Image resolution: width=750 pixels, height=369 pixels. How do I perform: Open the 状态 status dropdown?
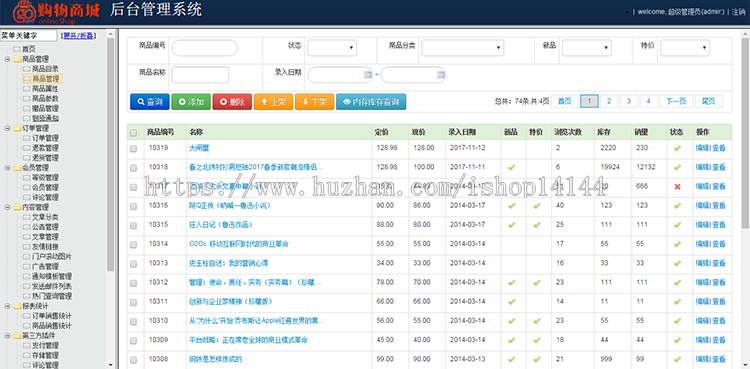pos(332,47)
